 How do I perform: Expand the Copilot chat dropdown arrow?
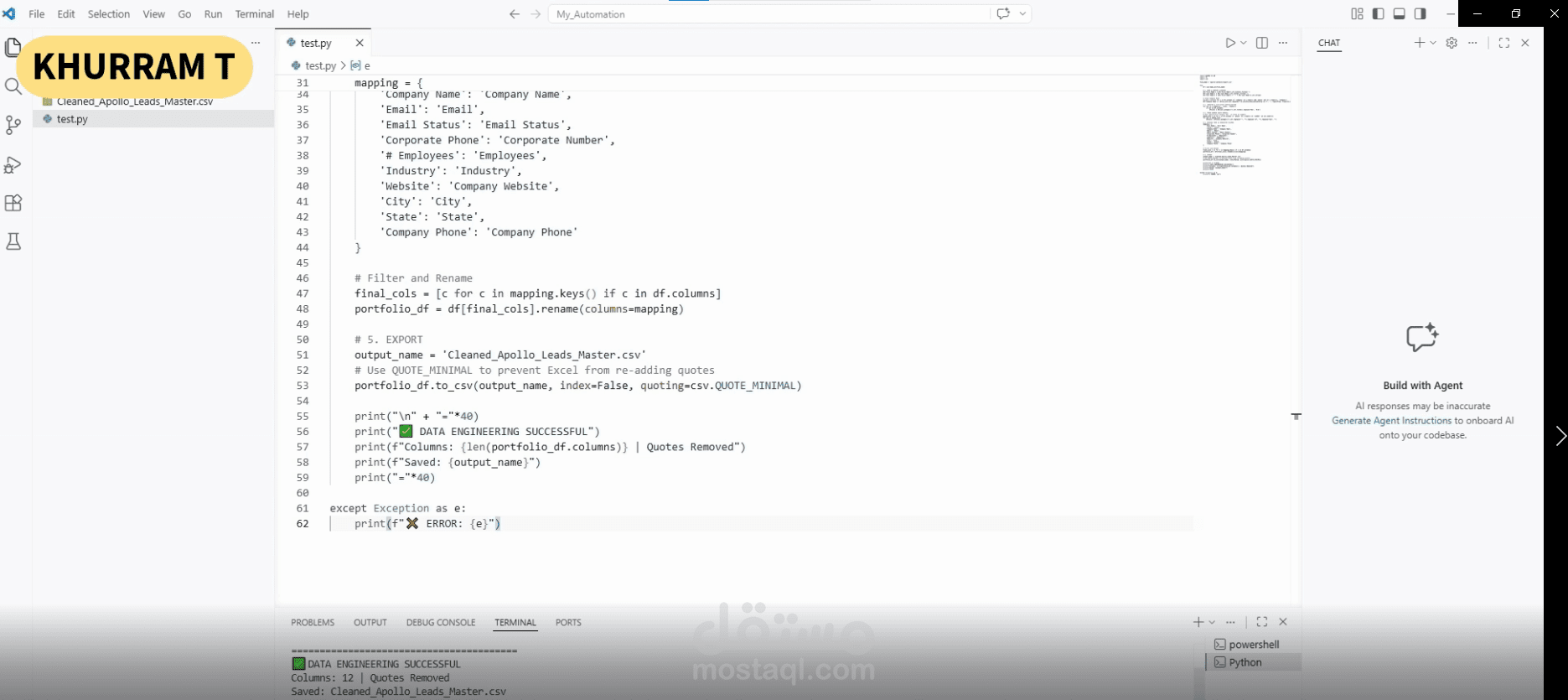tap(1022, 13)
